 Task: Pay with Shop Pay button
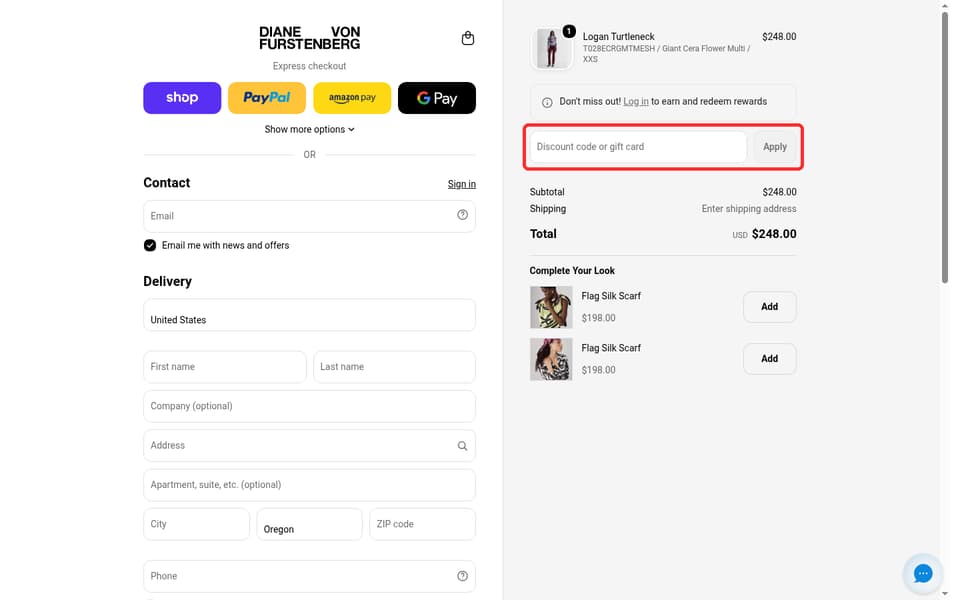[x=182, y=98]
